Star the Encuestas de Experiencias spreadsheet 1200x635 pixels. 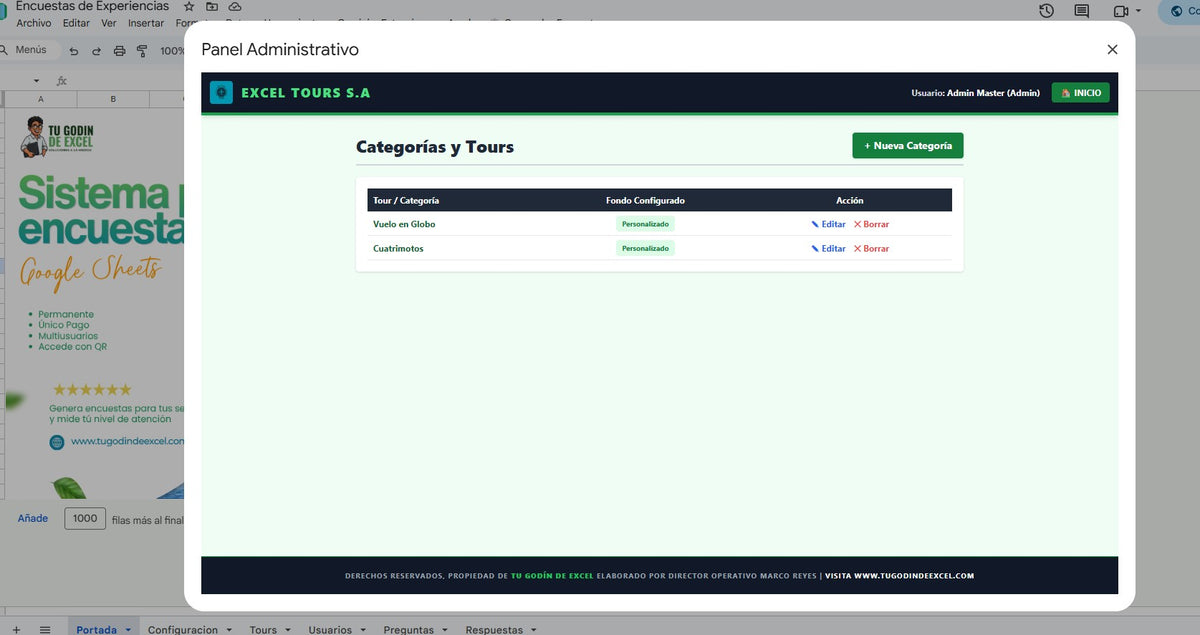pyautogui.click(x=189, y=6)
